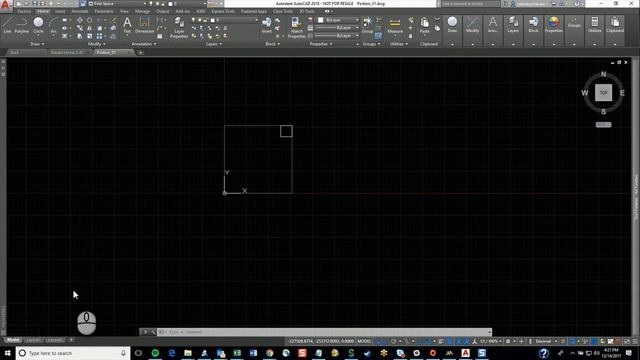Select the Dimension tool
This screenshot has width=640, height=360.
pyautogui.click(x=144, y=24)
